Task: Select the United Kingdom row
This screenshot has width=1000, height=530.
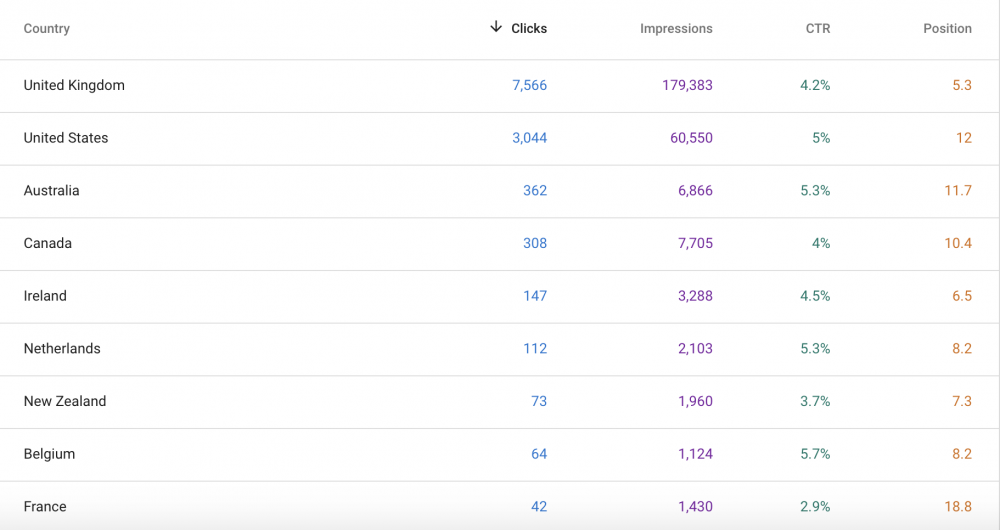Action: point(74,86)
